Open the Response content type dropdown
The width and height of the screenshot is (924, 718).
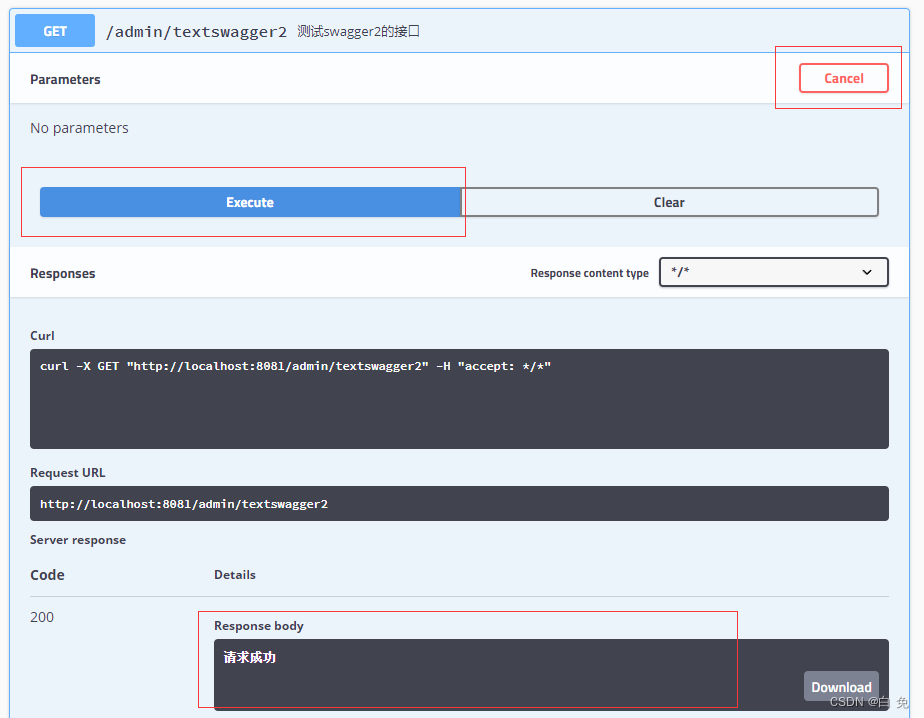pyautogui.click(x=773, y=272)
